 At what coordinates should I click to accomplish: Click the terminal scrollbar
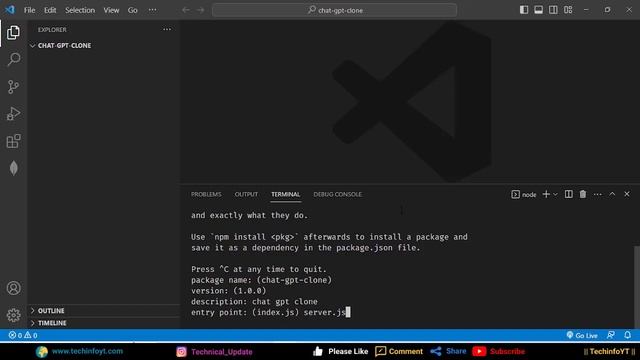click(637, 287)
